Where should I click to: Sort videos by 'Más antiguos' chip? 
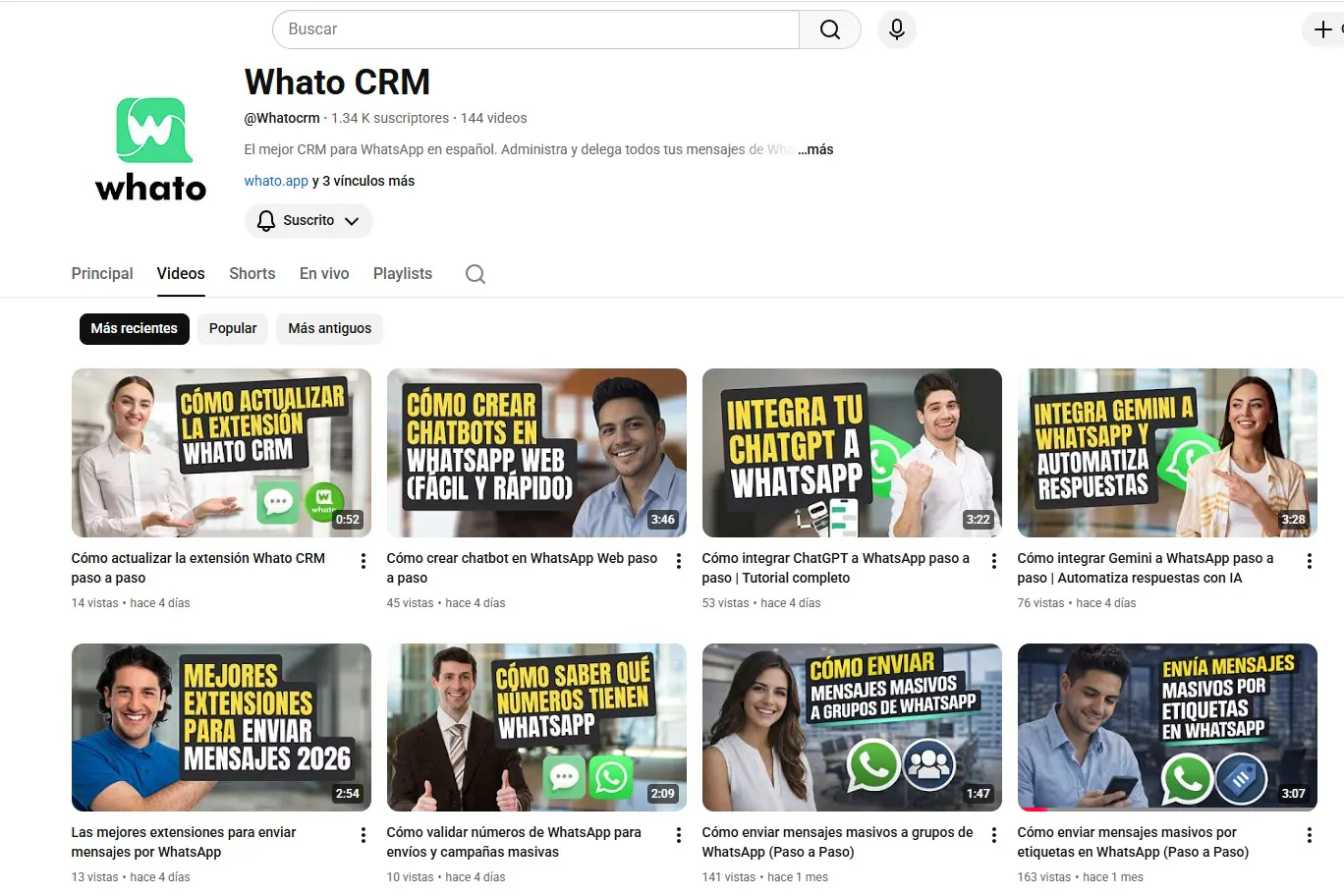pos(330,329)
